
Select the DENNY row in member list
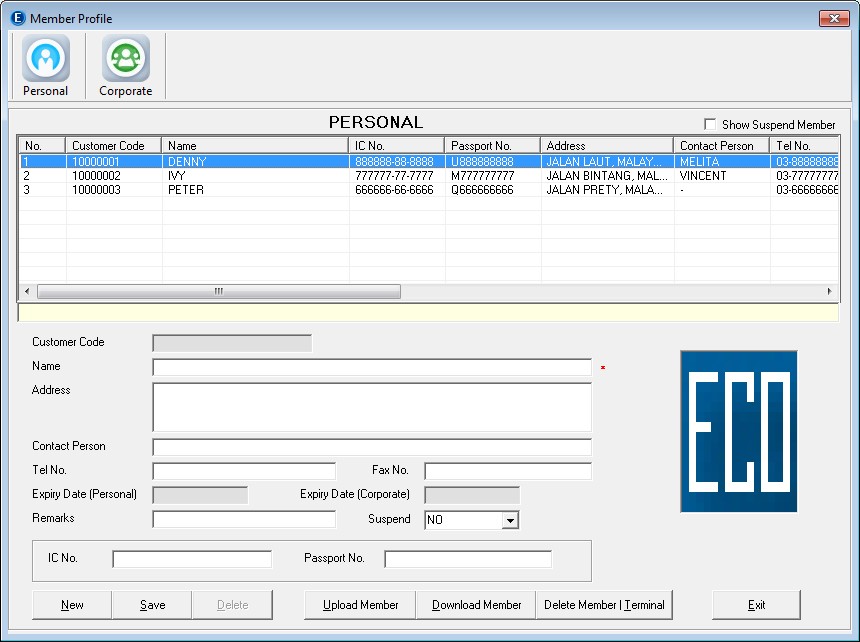pos(185,161)
